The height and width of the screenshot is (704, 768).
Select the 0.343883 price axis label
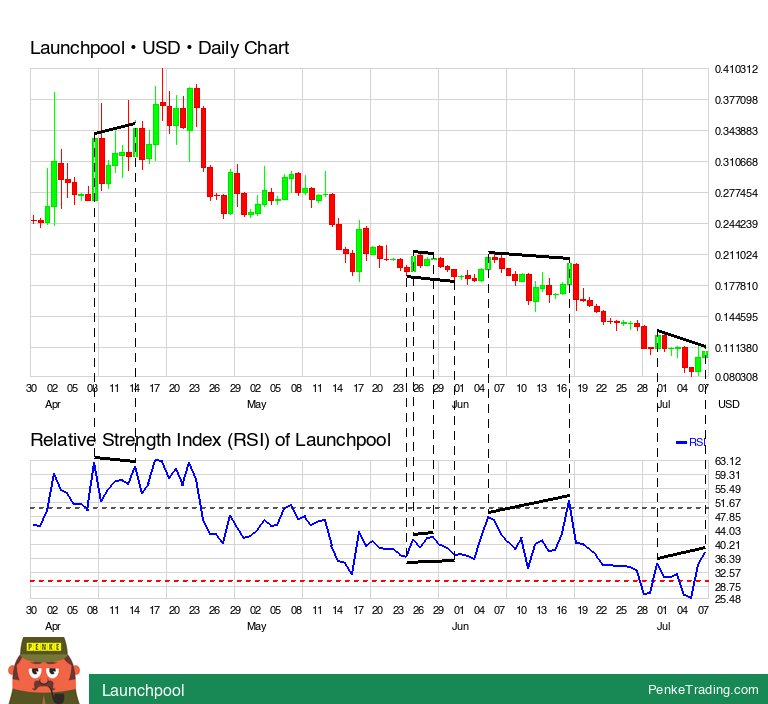[736, 131]
